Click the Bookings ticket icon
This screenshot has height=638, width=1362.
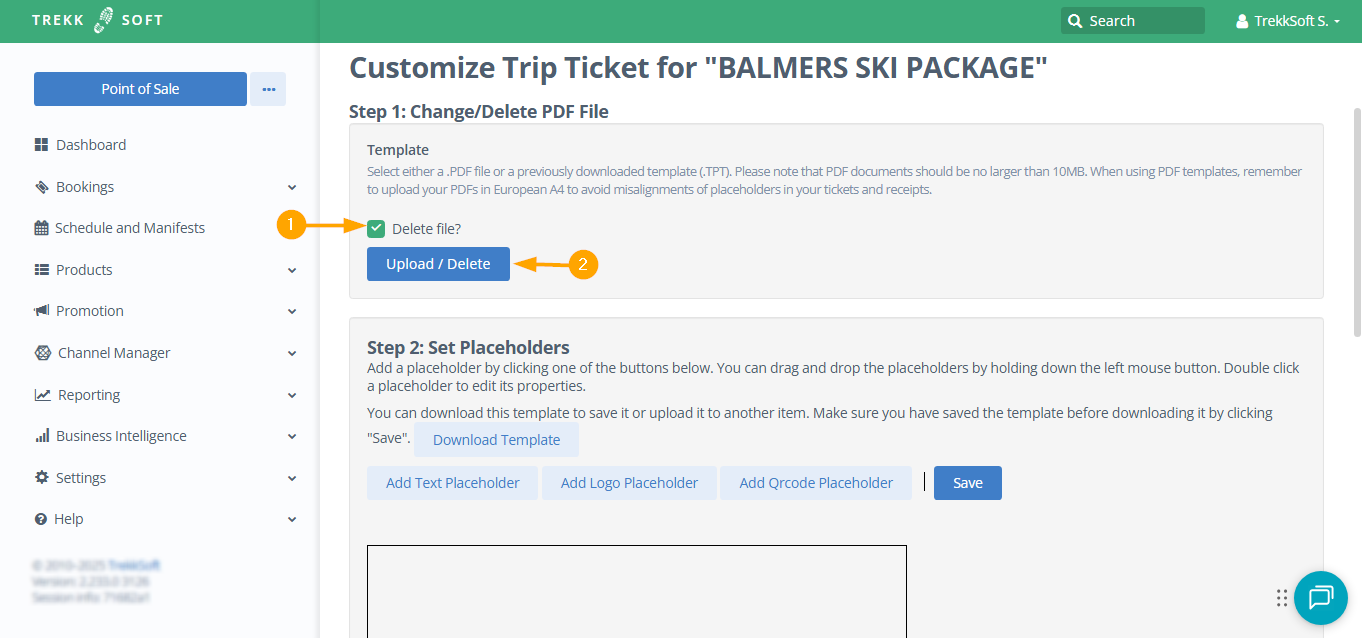41,187
